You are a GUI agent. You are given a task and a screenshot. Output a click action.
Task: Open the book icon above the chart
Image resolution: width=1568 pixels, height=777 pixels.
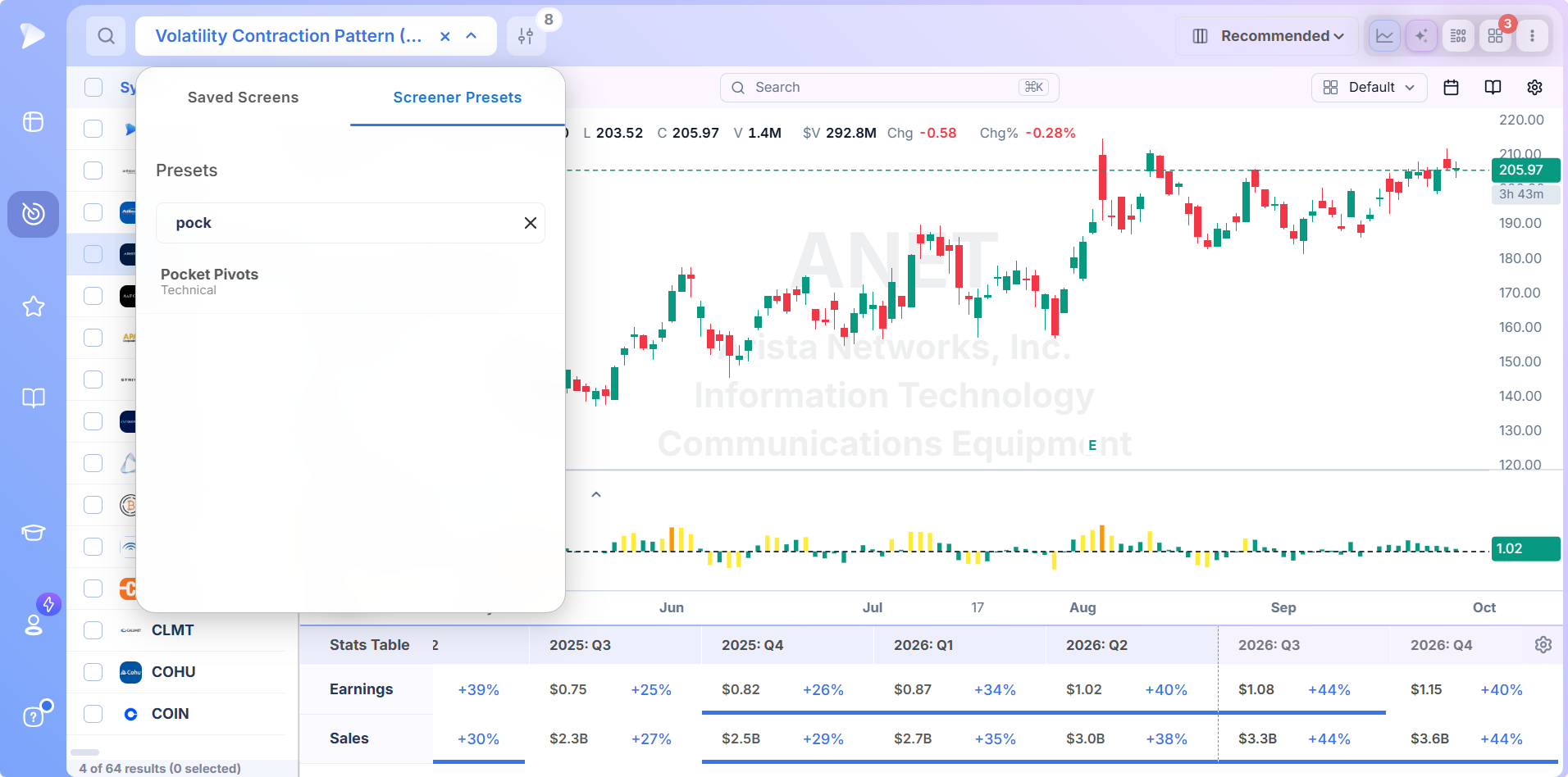1493,88
